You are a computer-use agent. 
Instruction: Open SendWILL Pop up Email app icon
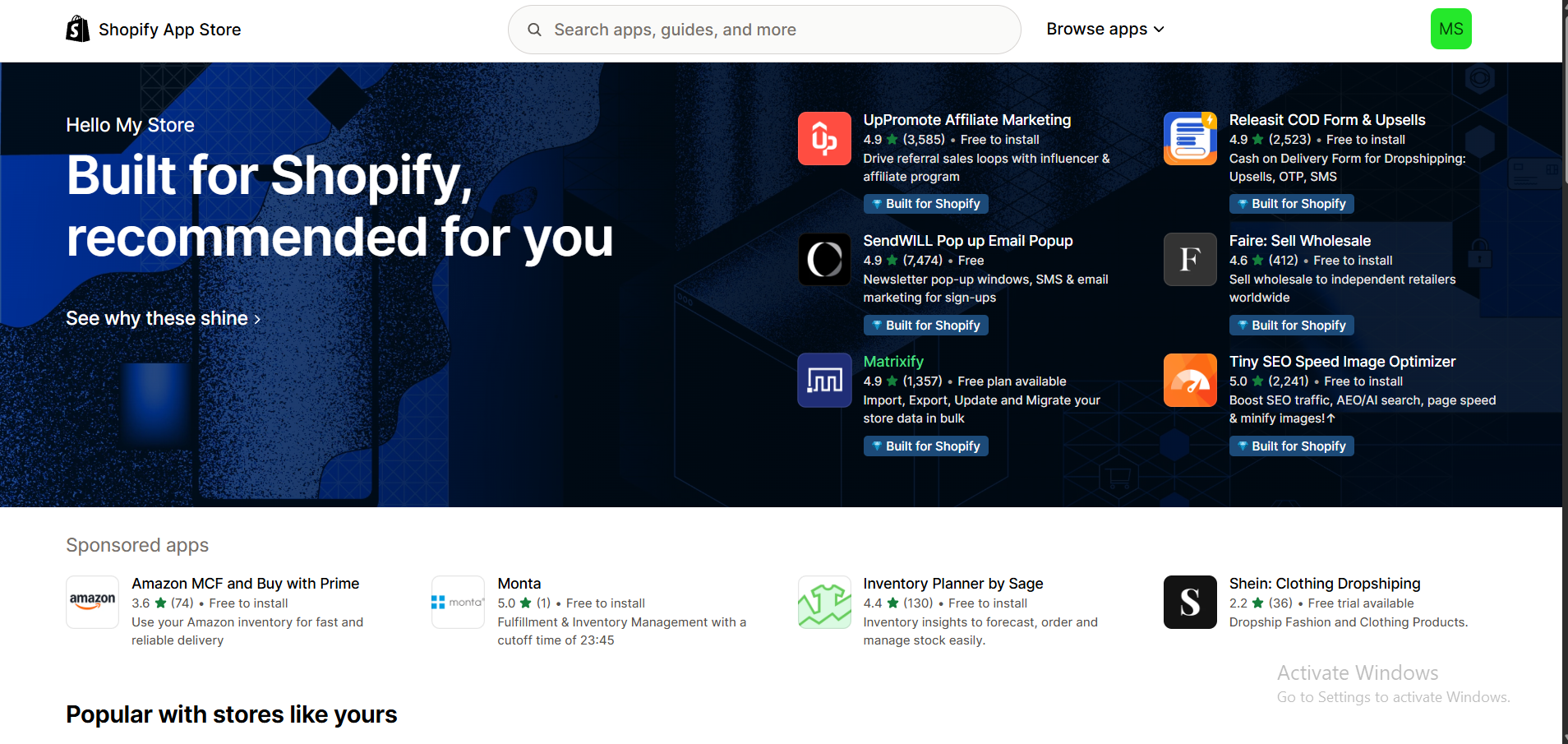coord(824,259)
